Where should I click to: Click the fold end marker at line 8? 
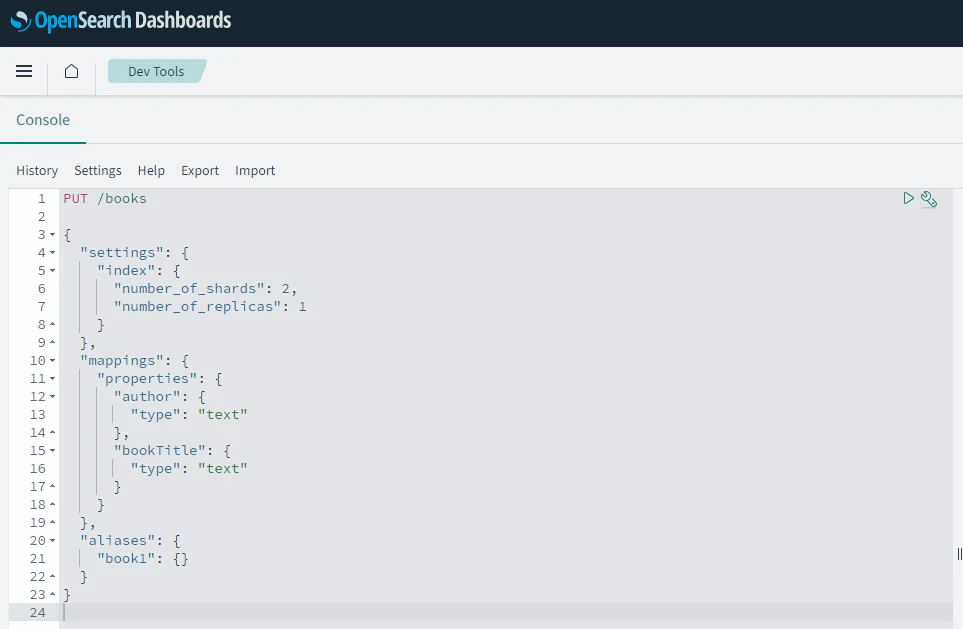pyautogui.click(x=52, y=324)
